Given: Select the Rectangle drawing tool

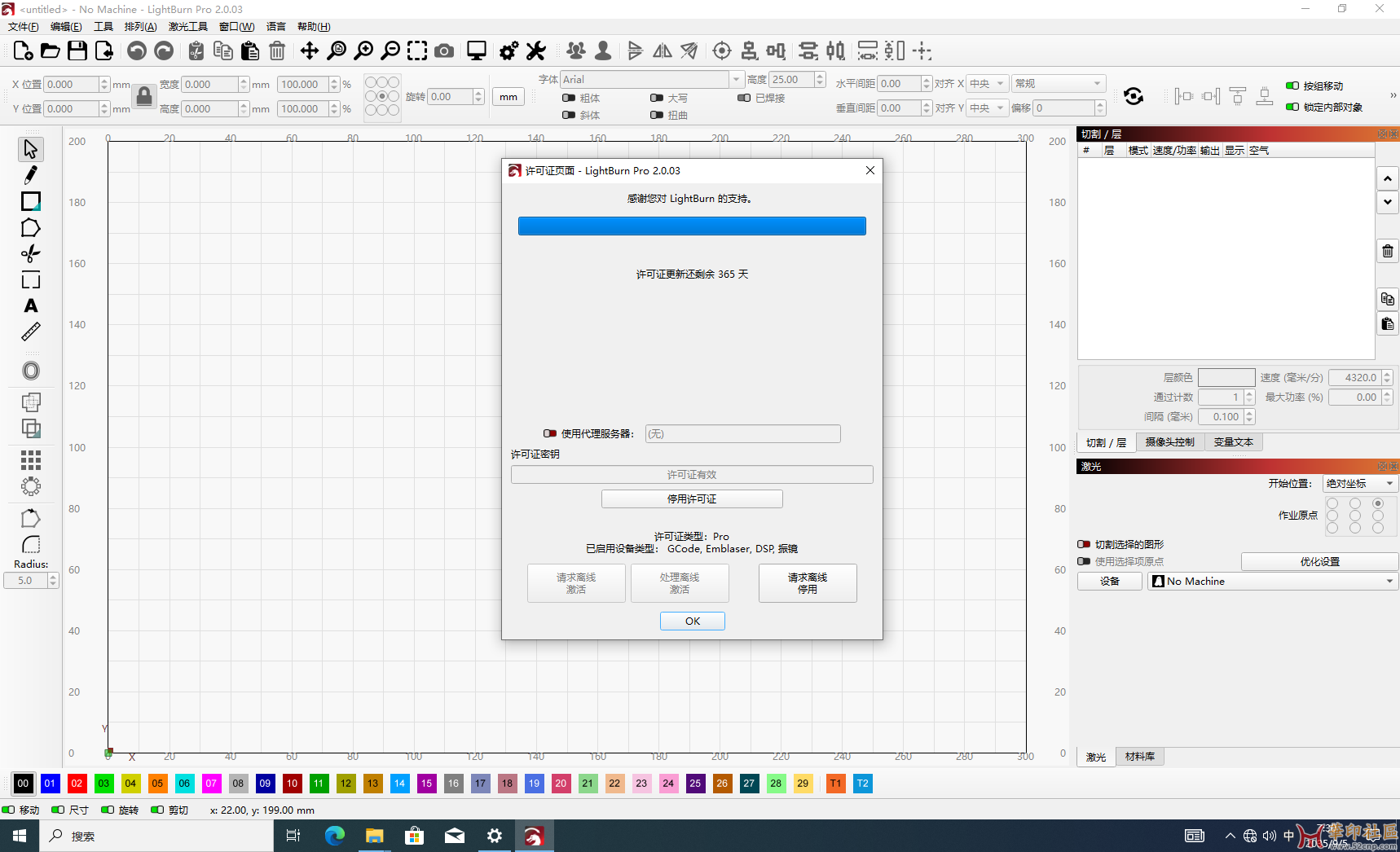Looking at the screenshot, I should 30,201.
